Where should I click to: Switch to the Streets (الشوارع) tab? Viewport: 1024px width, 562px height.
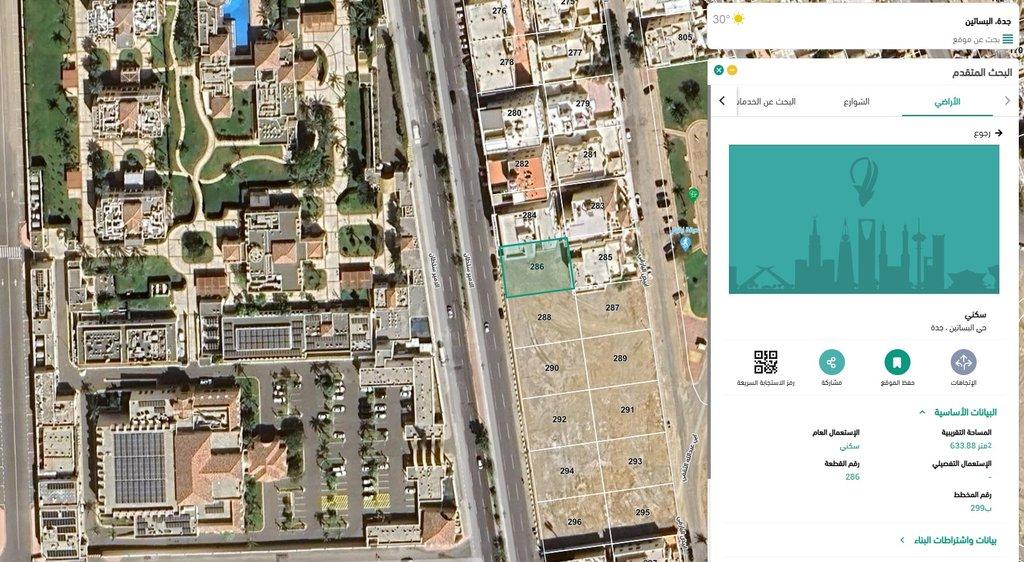click(x=856, y=102)
